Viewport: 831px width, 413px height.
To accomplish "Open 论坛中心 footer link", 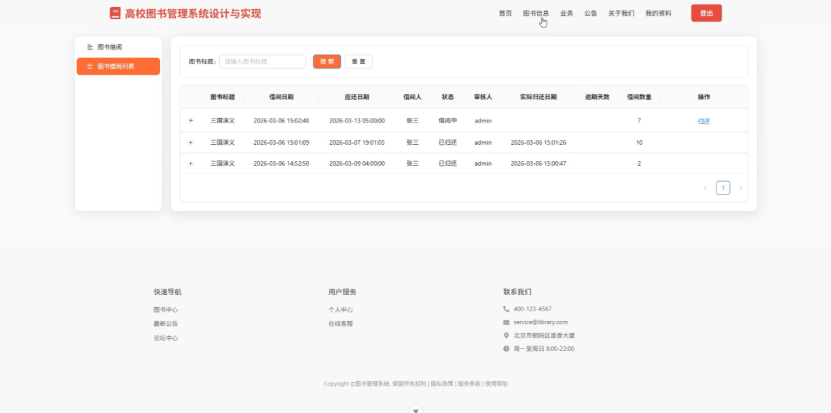I will [166, 338].
